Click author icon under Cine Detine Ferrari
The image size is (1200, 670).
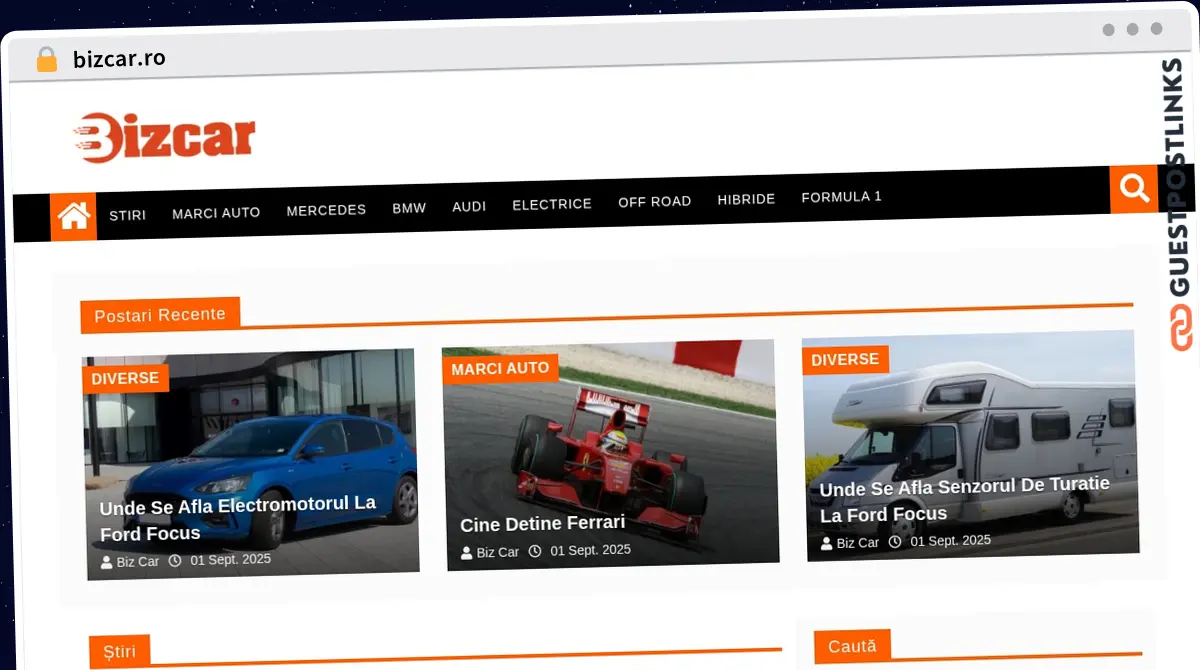tap(466, 553)
